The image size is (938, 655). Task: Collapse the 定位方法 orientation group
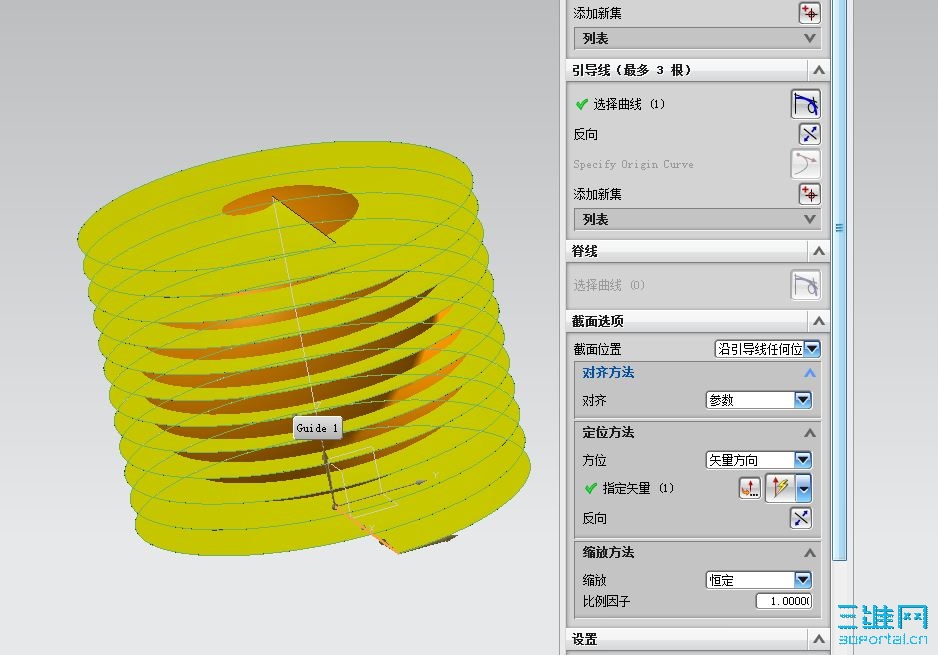coord(809,432)
